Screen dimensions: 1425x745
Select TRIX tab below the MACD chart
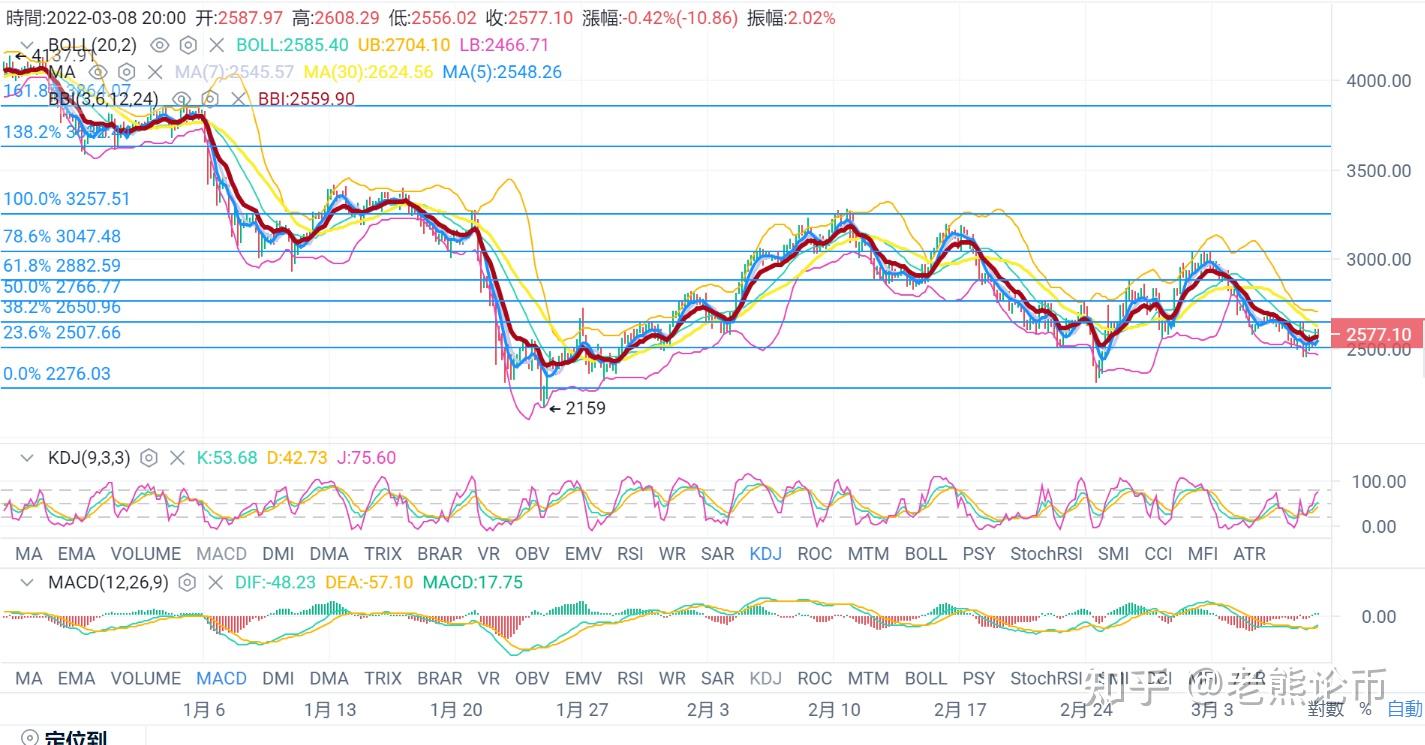[x=383, y=678]
